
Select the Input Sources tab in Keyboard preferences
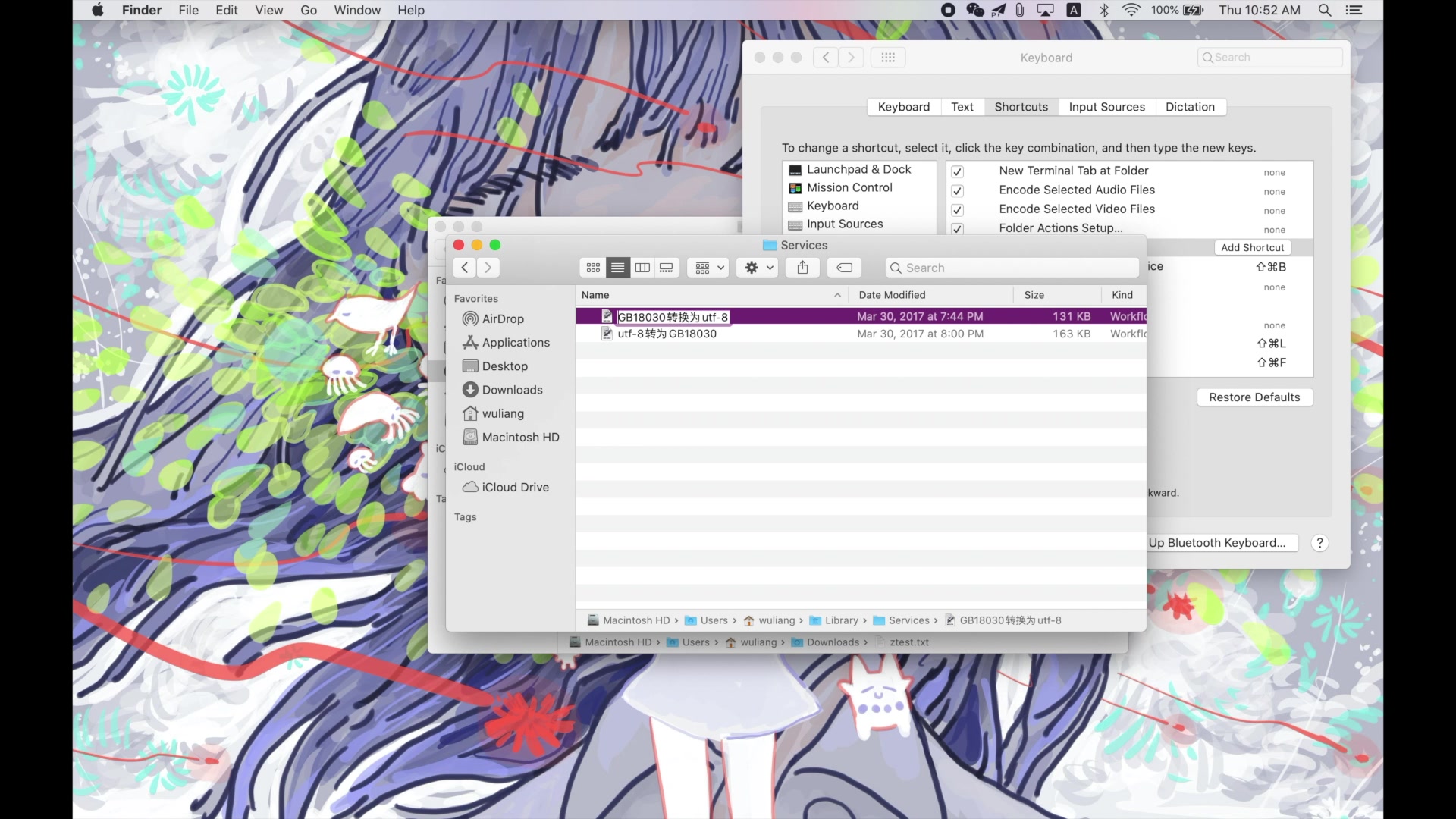[1107, 106]
